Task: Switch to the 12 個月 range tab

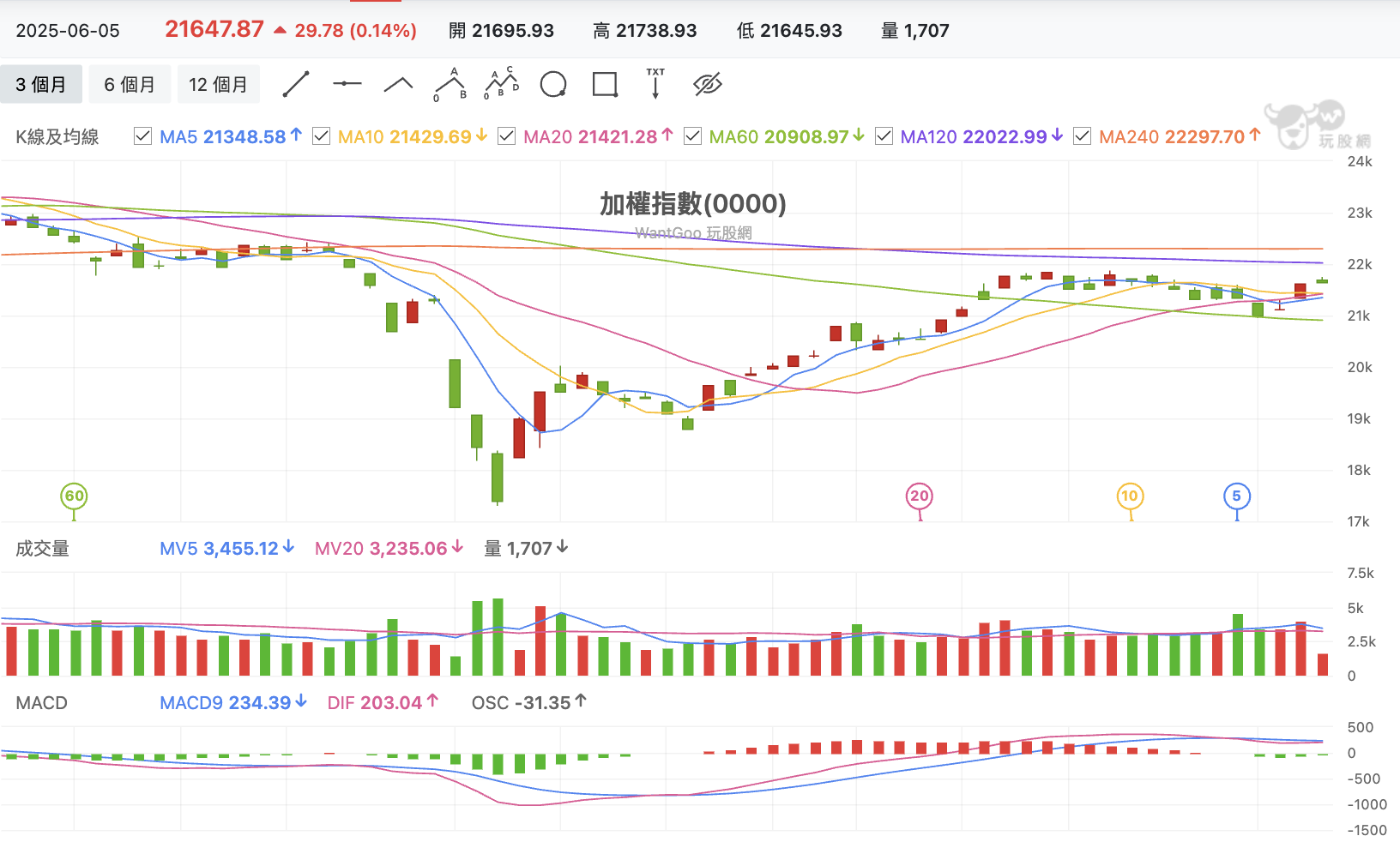Action: pyautogui.click(x=218, y=84)
